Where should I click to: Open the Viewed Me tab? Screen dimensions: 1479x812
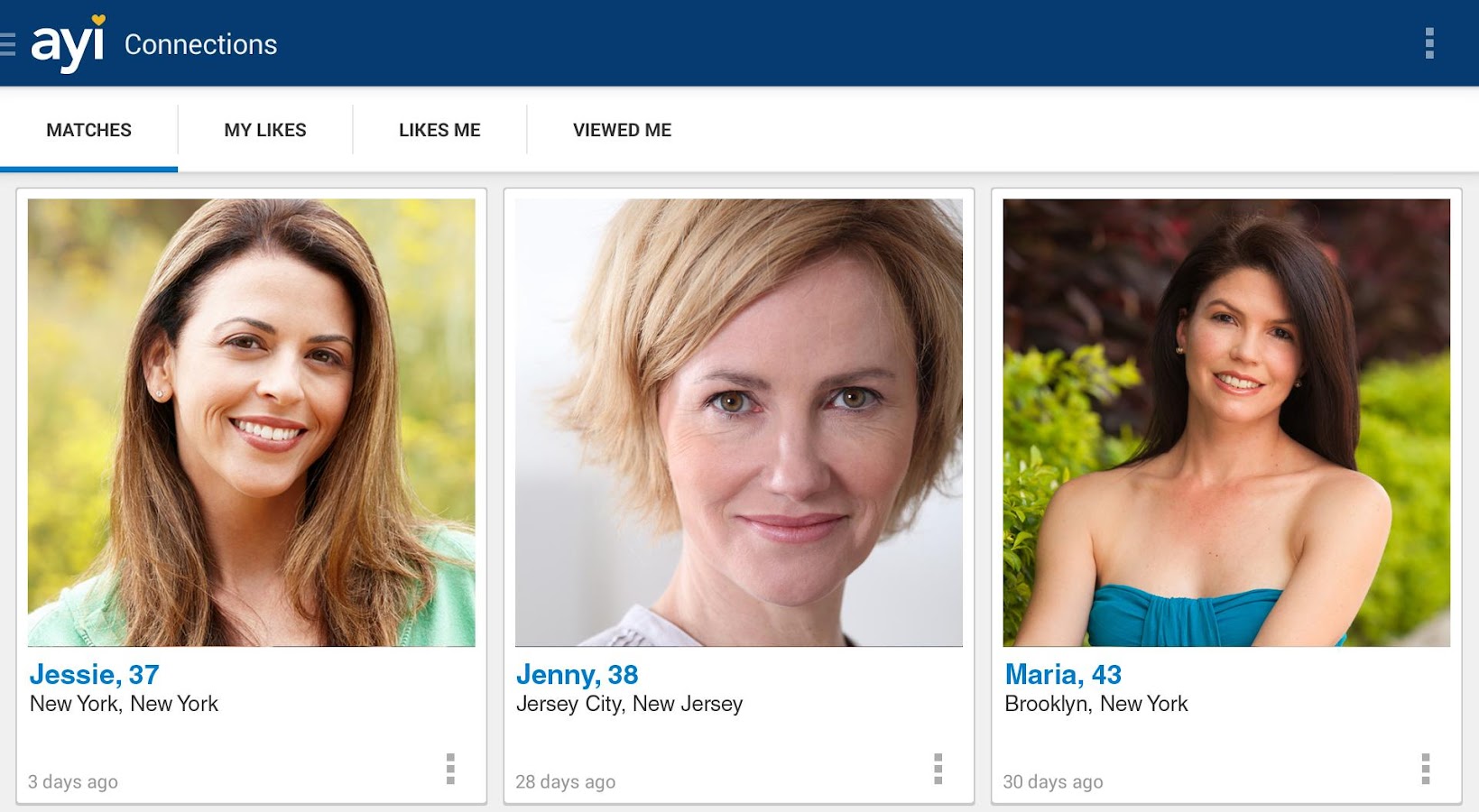[x=622, y=130]
